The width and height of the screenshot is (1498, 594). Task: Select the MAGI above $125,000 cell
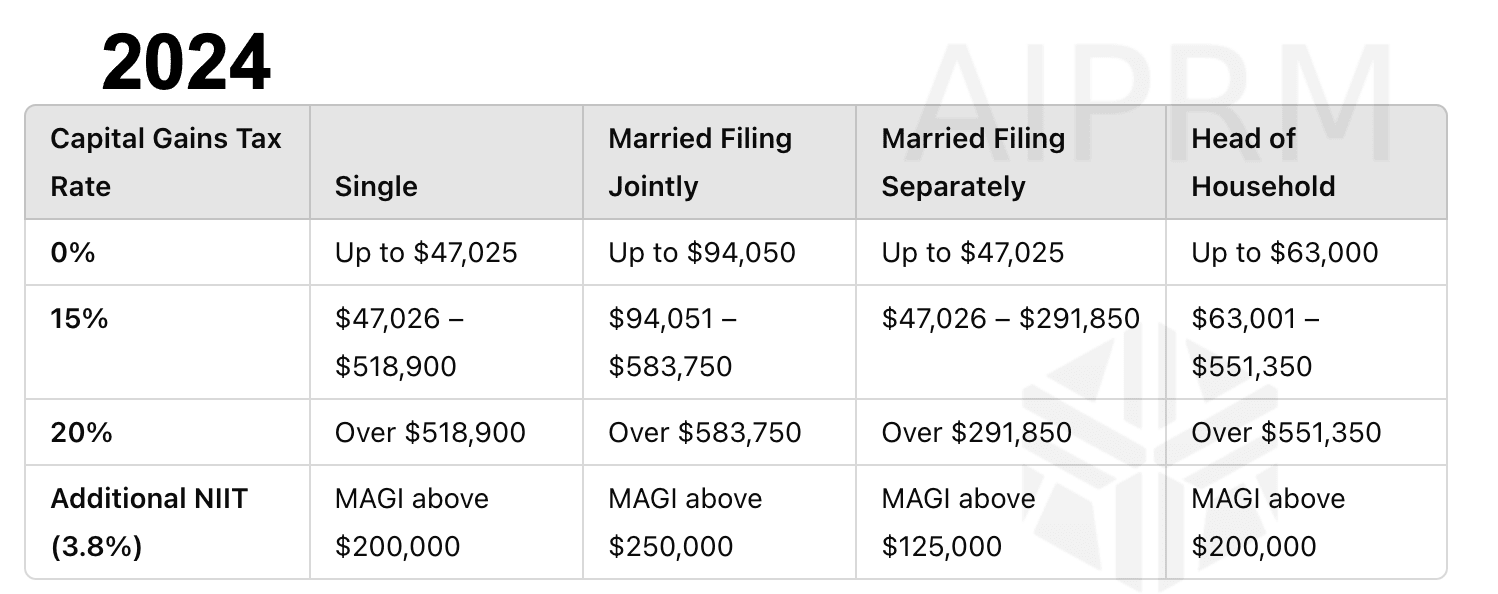[958, 522]
